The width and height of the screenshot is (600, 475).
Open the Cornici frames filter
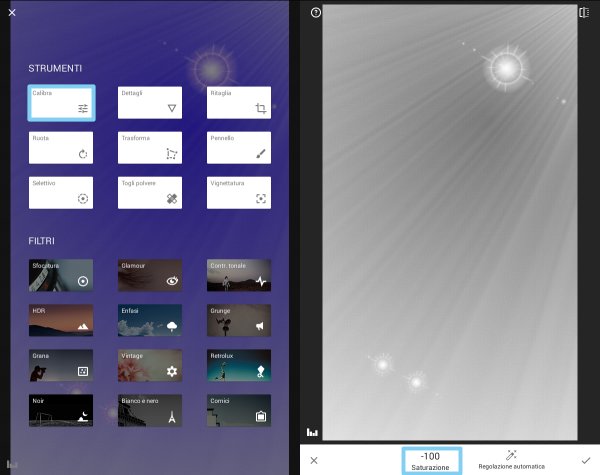[240, 410]
